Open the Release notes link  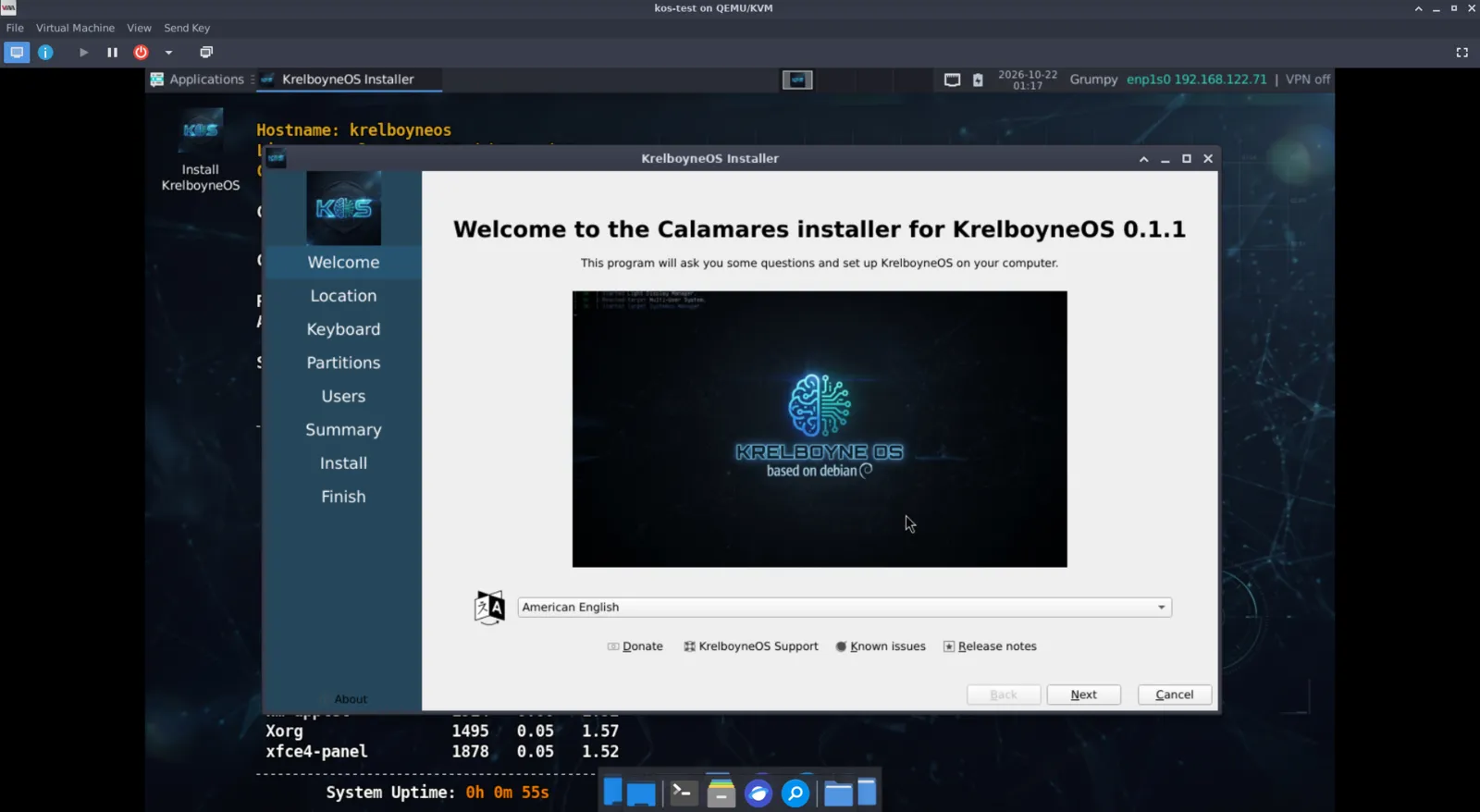click(x=990, y=646)
